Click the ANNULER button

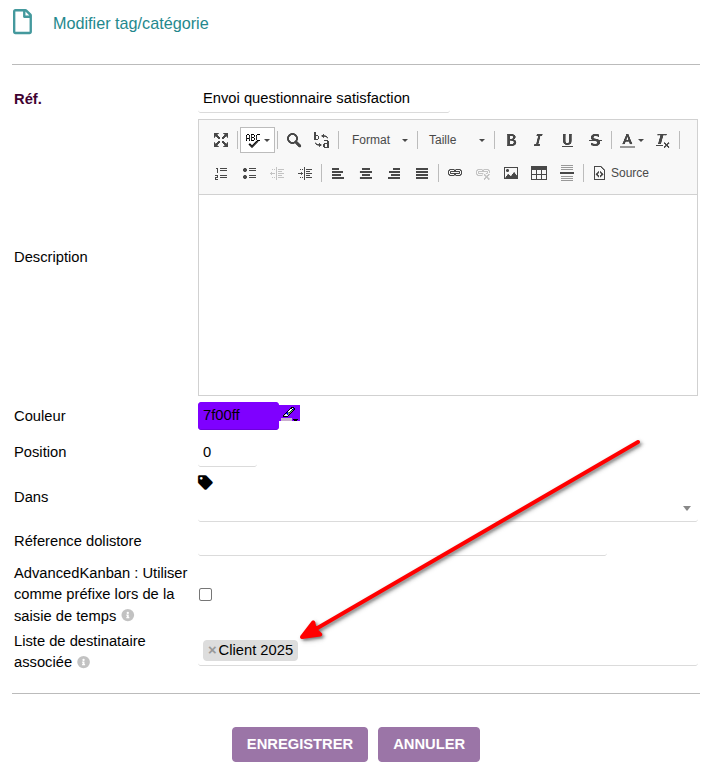[x=429, y=744]
